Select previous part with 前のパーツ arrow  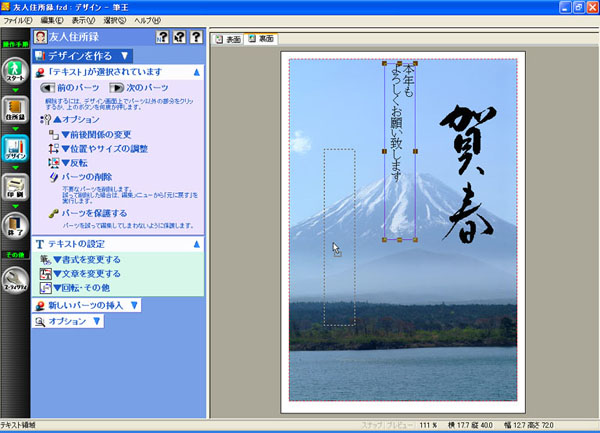[x=69, y=88]
